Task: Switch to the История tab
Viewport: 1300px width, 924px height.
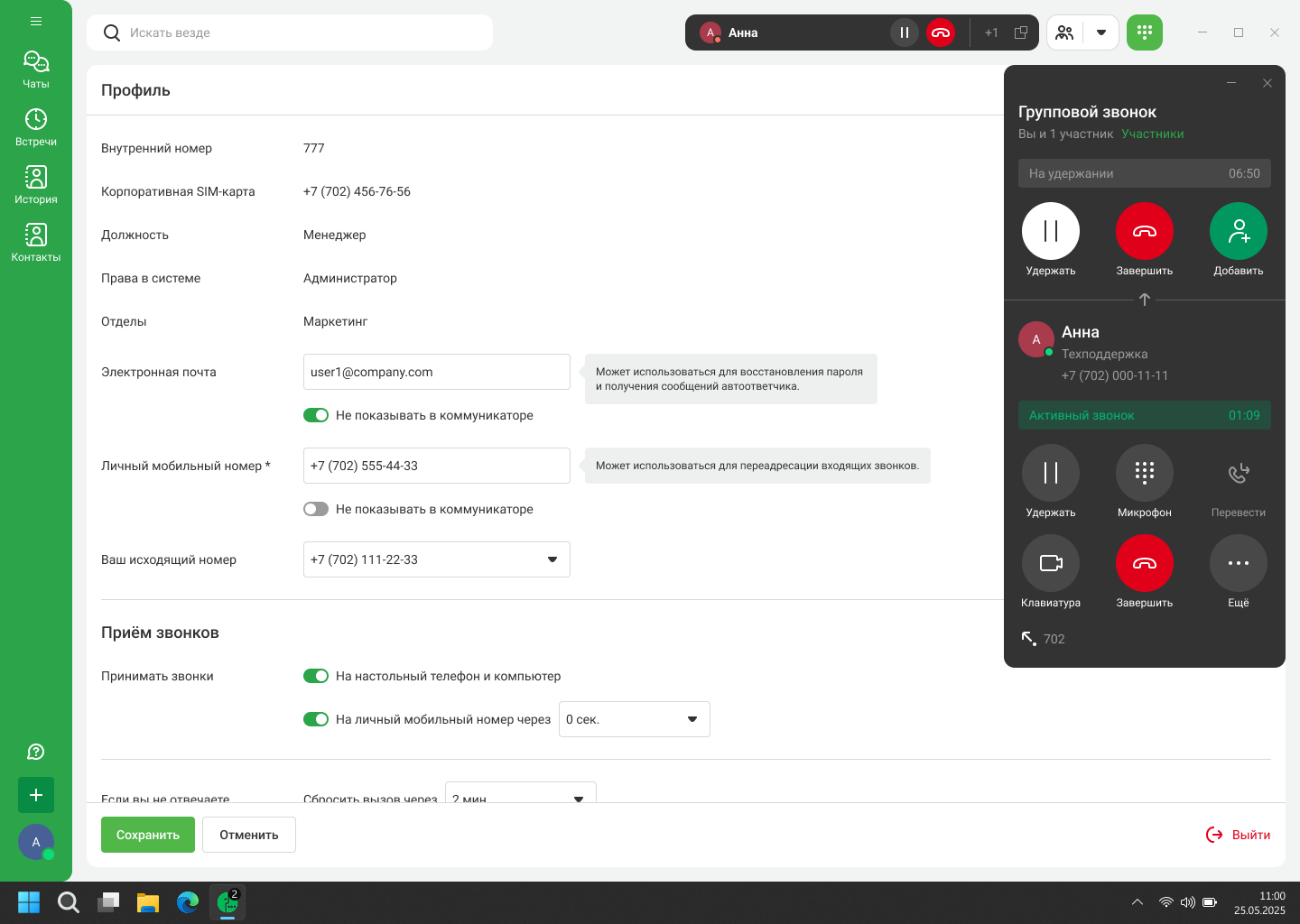Action: 36,185
